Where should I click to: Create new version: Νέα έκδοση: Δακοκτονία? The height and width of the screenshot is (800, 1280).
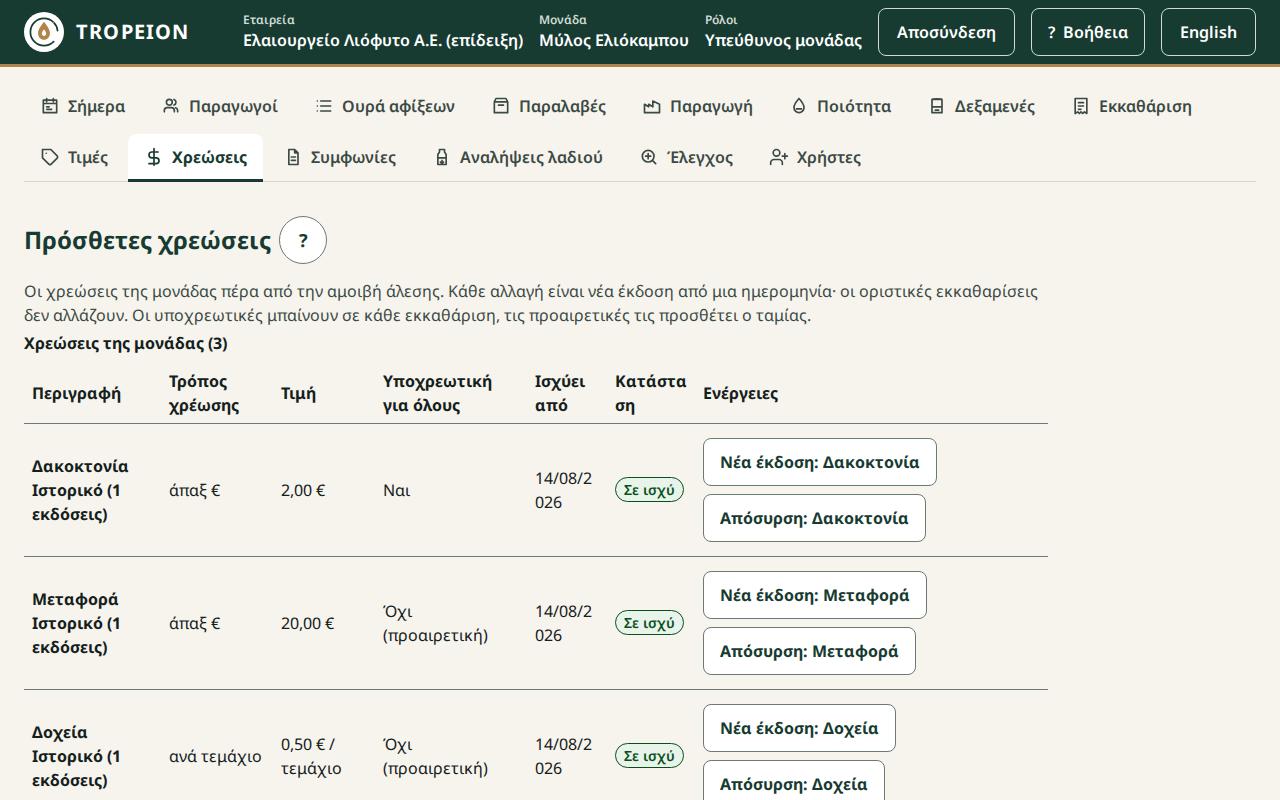820,462
